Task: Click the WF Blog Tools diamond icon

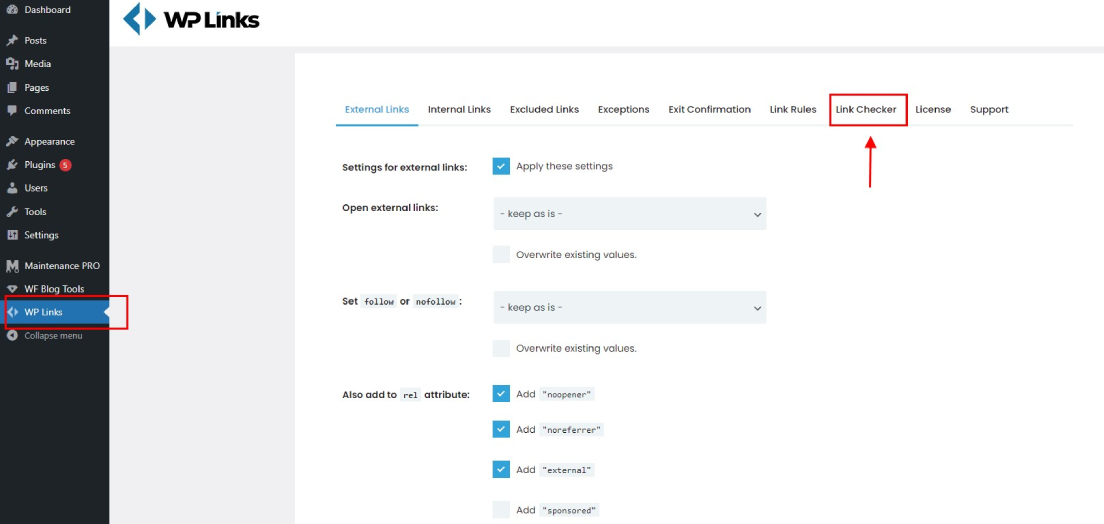Action: [x=12, y=289]
